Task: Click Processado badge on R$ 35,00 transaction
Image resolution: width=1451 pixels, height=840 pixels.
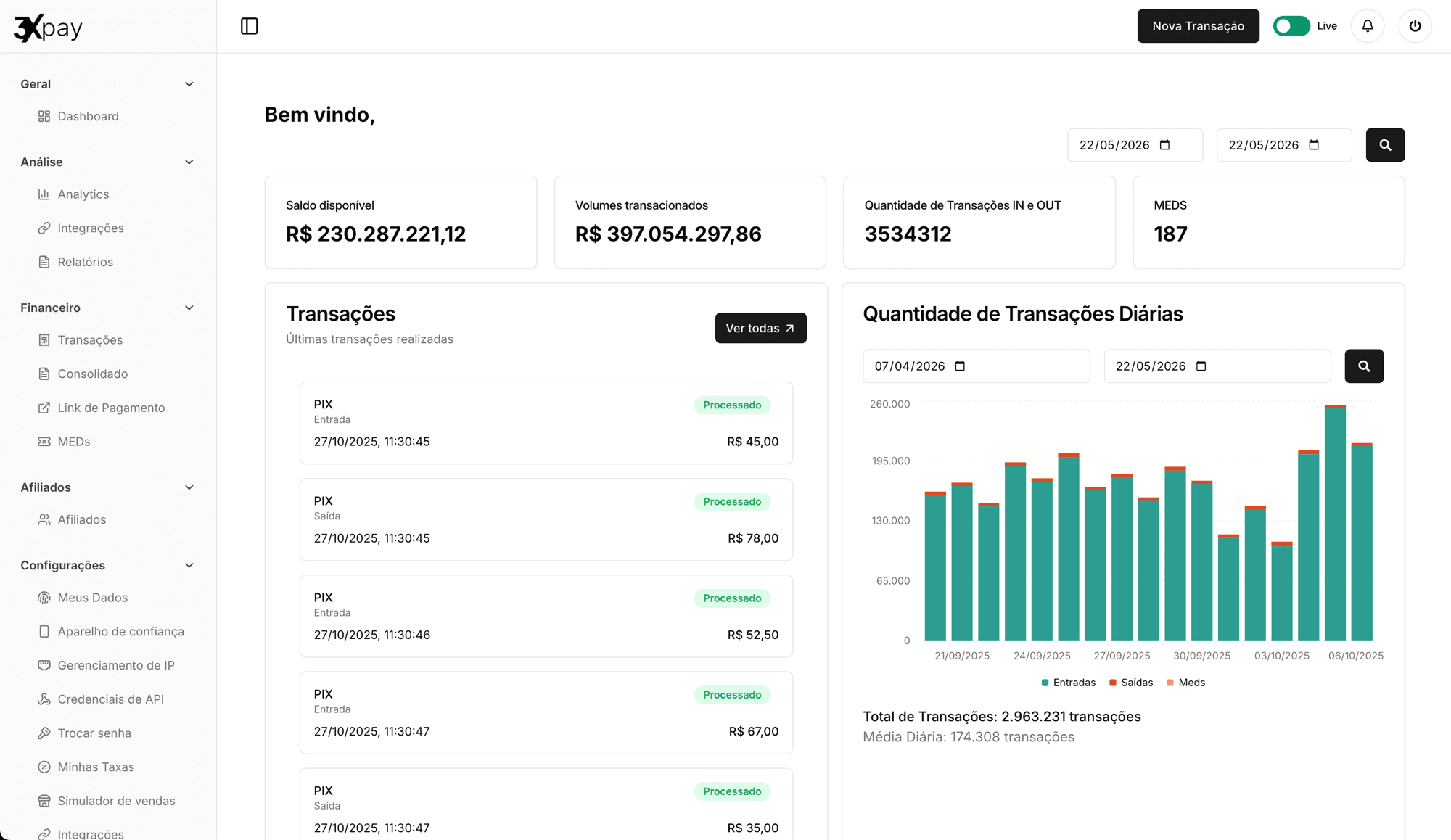Action: (x=732, y=791)
